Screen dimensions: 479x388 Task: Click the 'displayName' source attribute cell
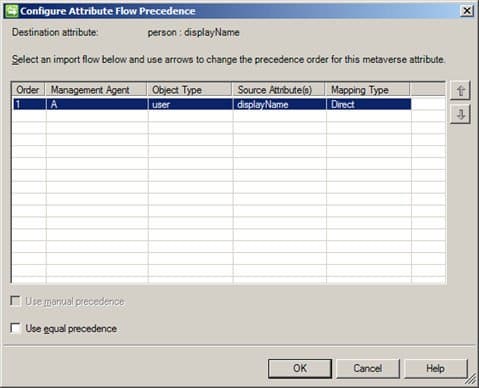pyautogui.click(x=279, y=104)
